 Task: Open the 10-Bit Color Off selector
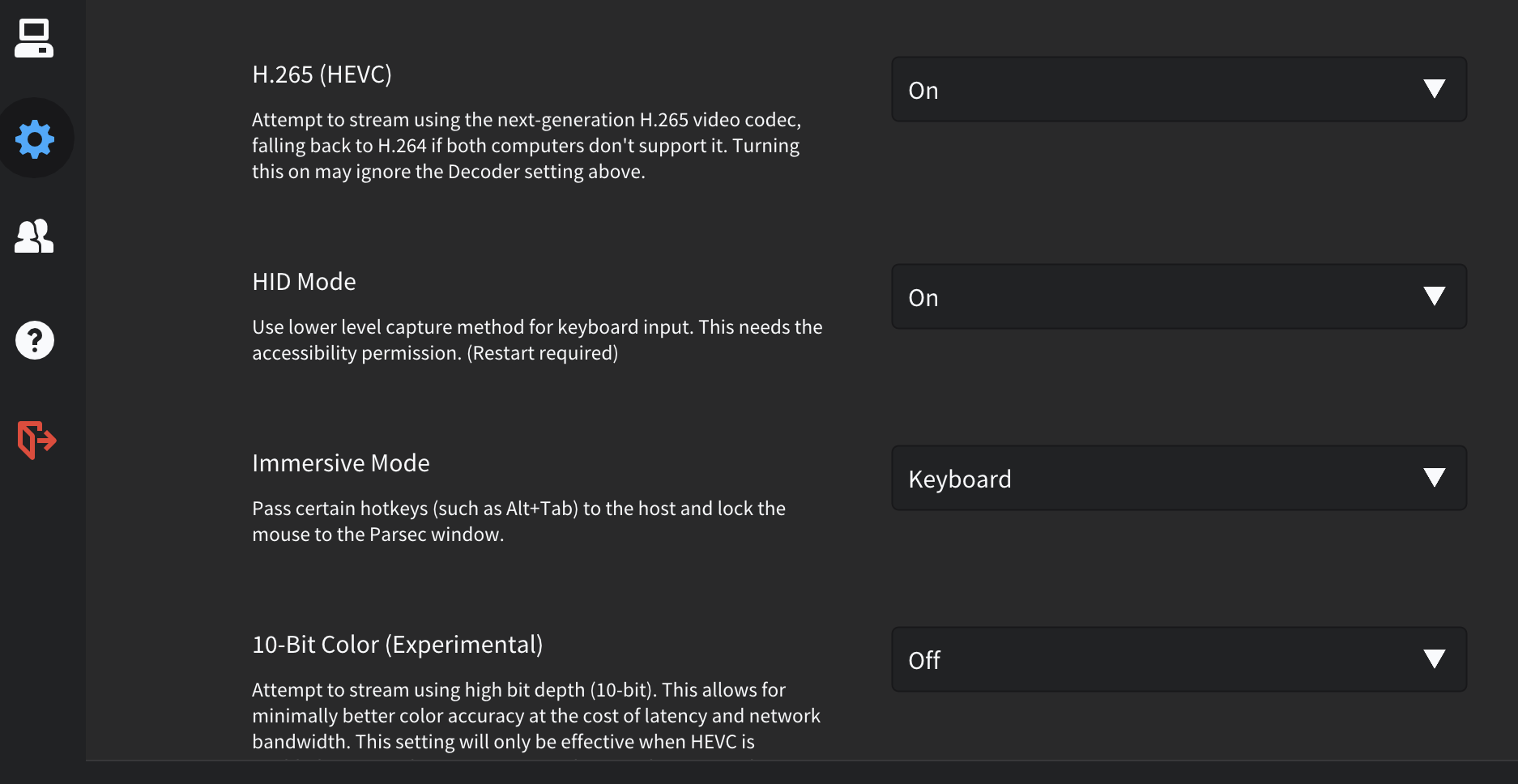1179,659
